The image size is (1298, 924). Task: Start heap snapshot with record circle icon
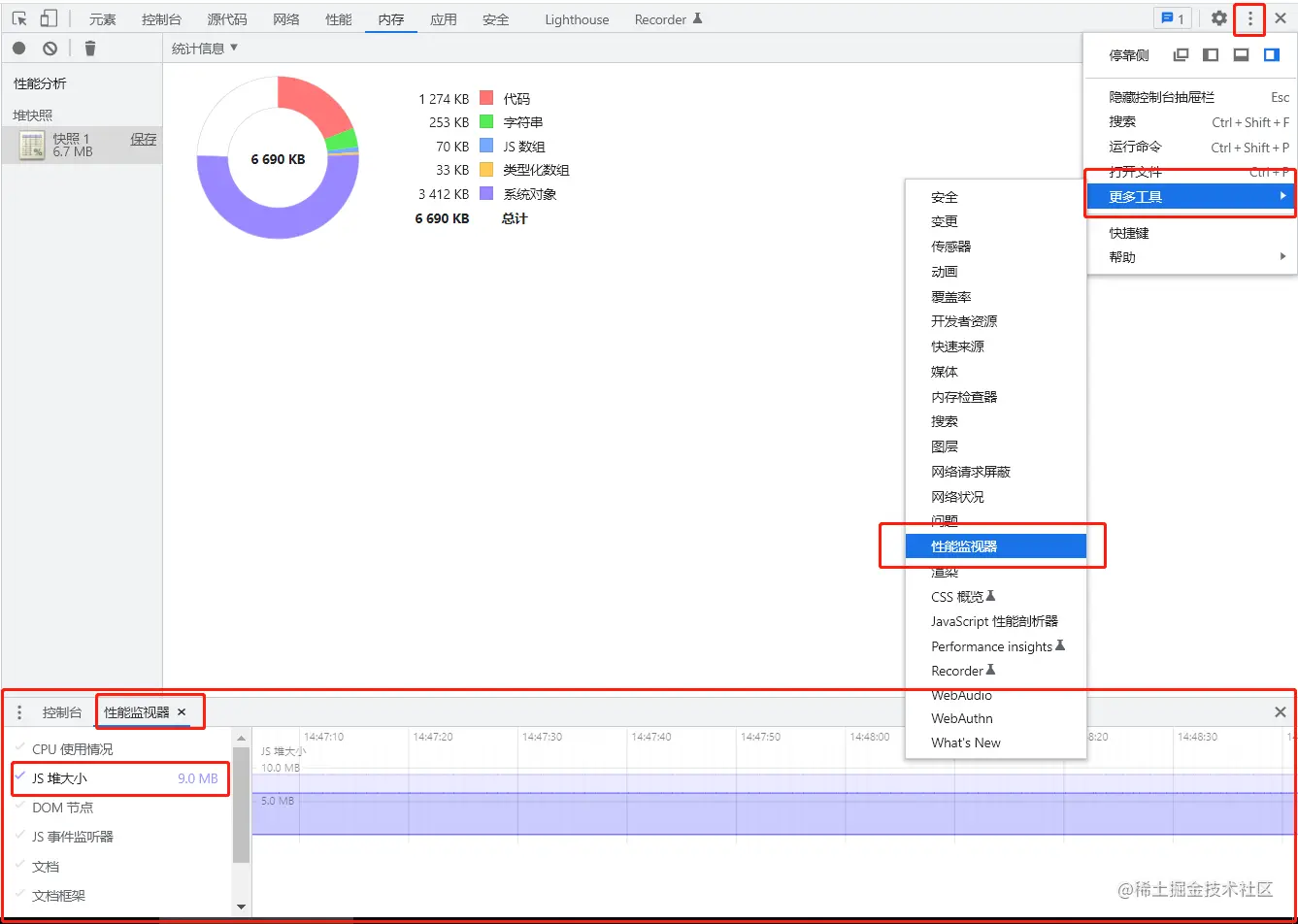(x=19, y=49)
